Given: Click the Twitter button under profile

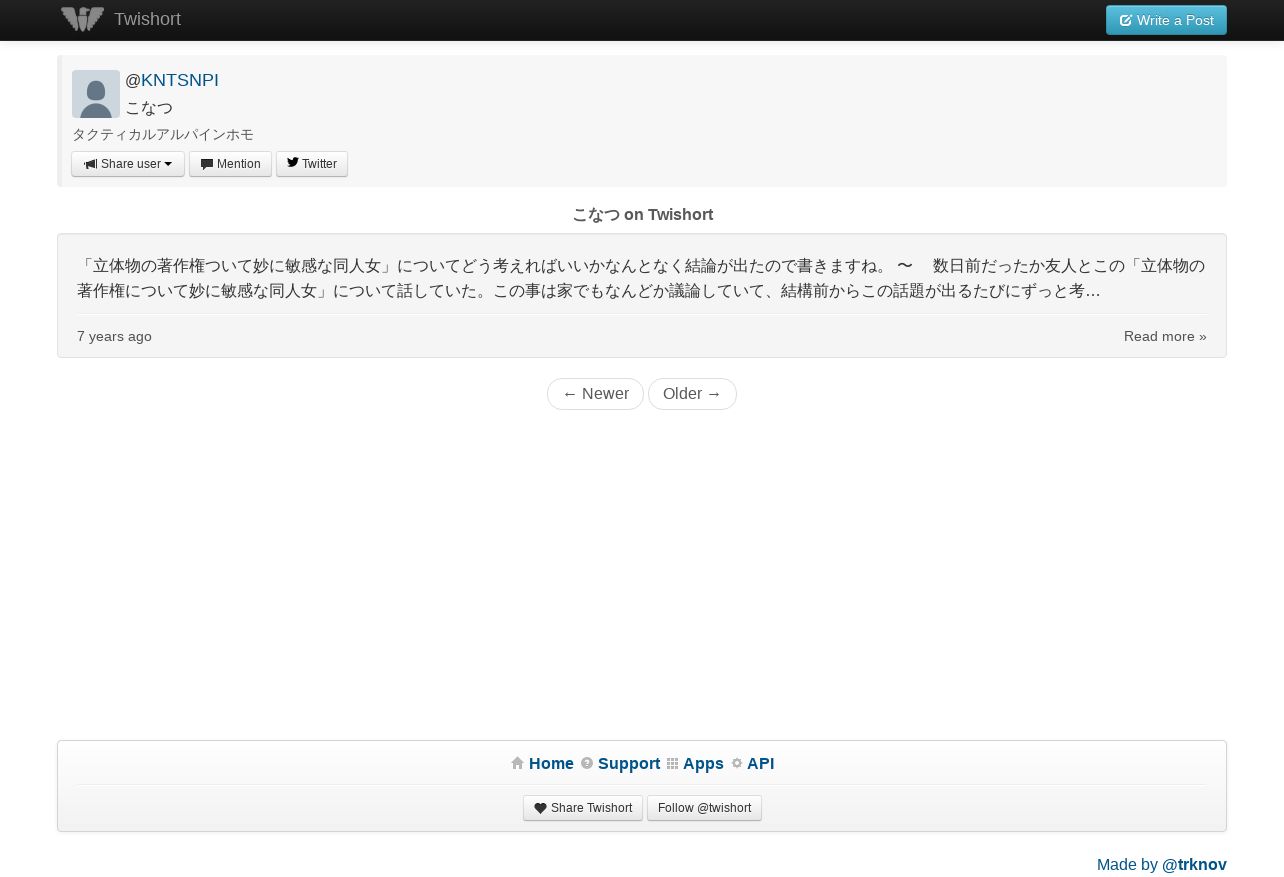Looking at the screenshot, I should (x=312, y=164).
